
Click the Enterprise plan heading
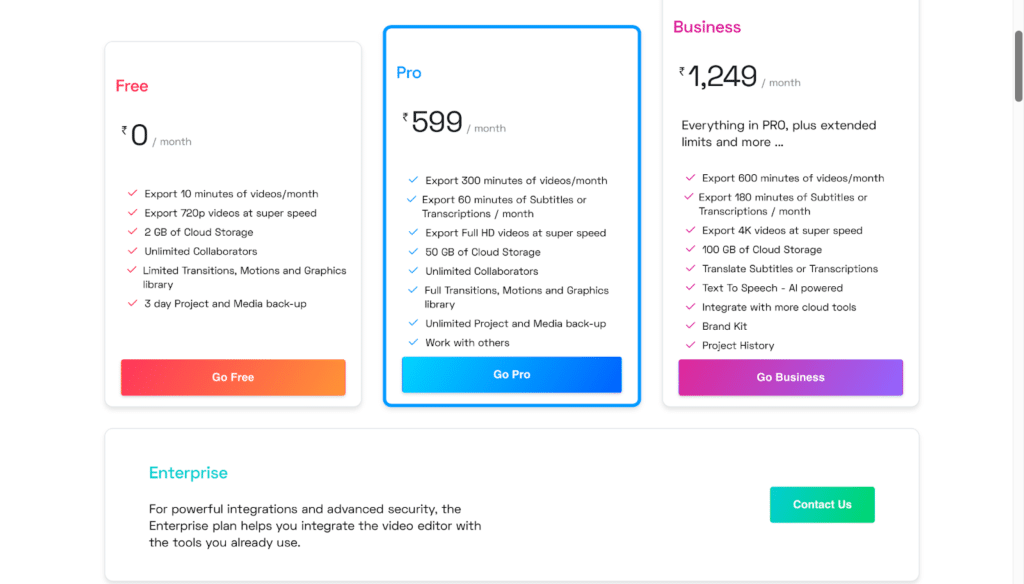(x=188, y=473)
